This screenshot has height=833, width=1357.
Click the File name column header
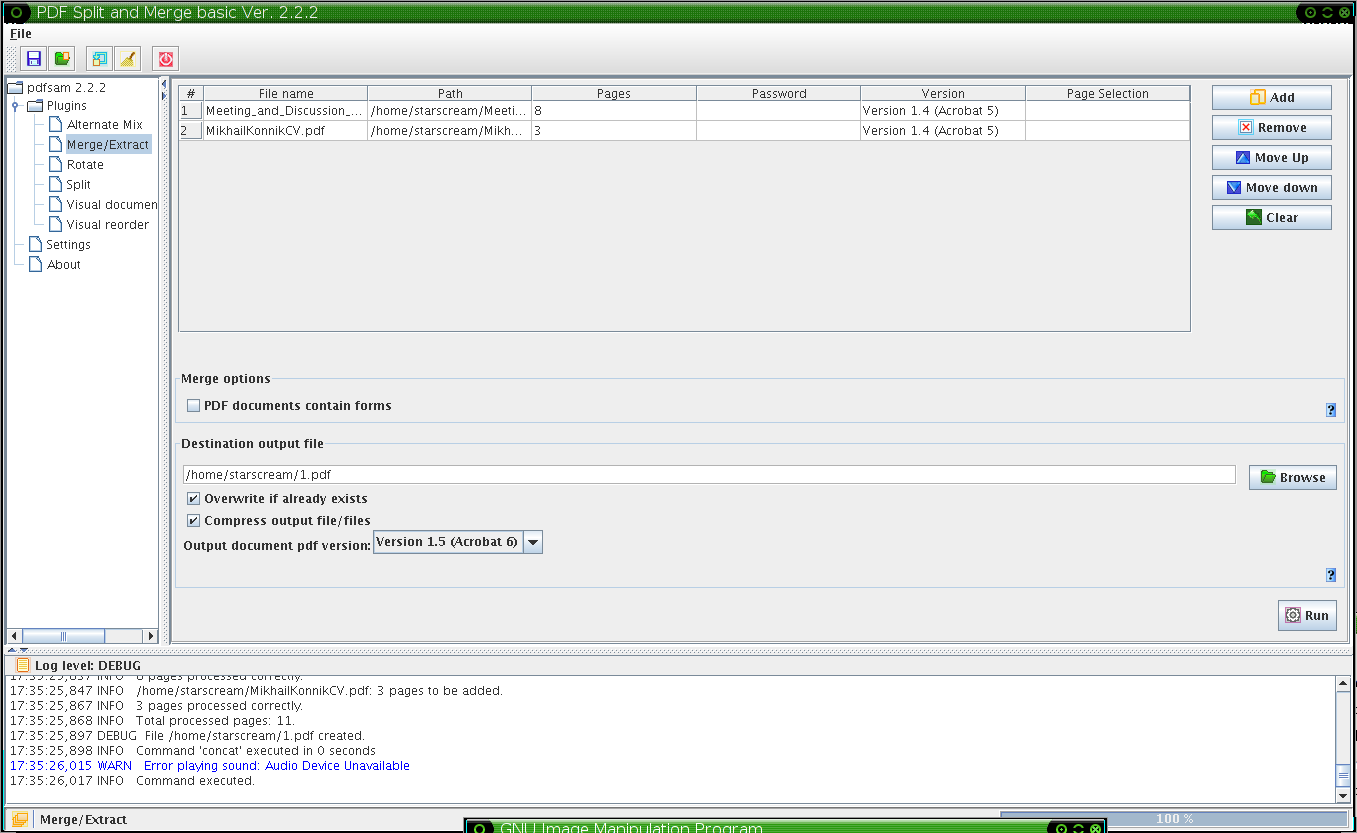[x=286, y=93]
